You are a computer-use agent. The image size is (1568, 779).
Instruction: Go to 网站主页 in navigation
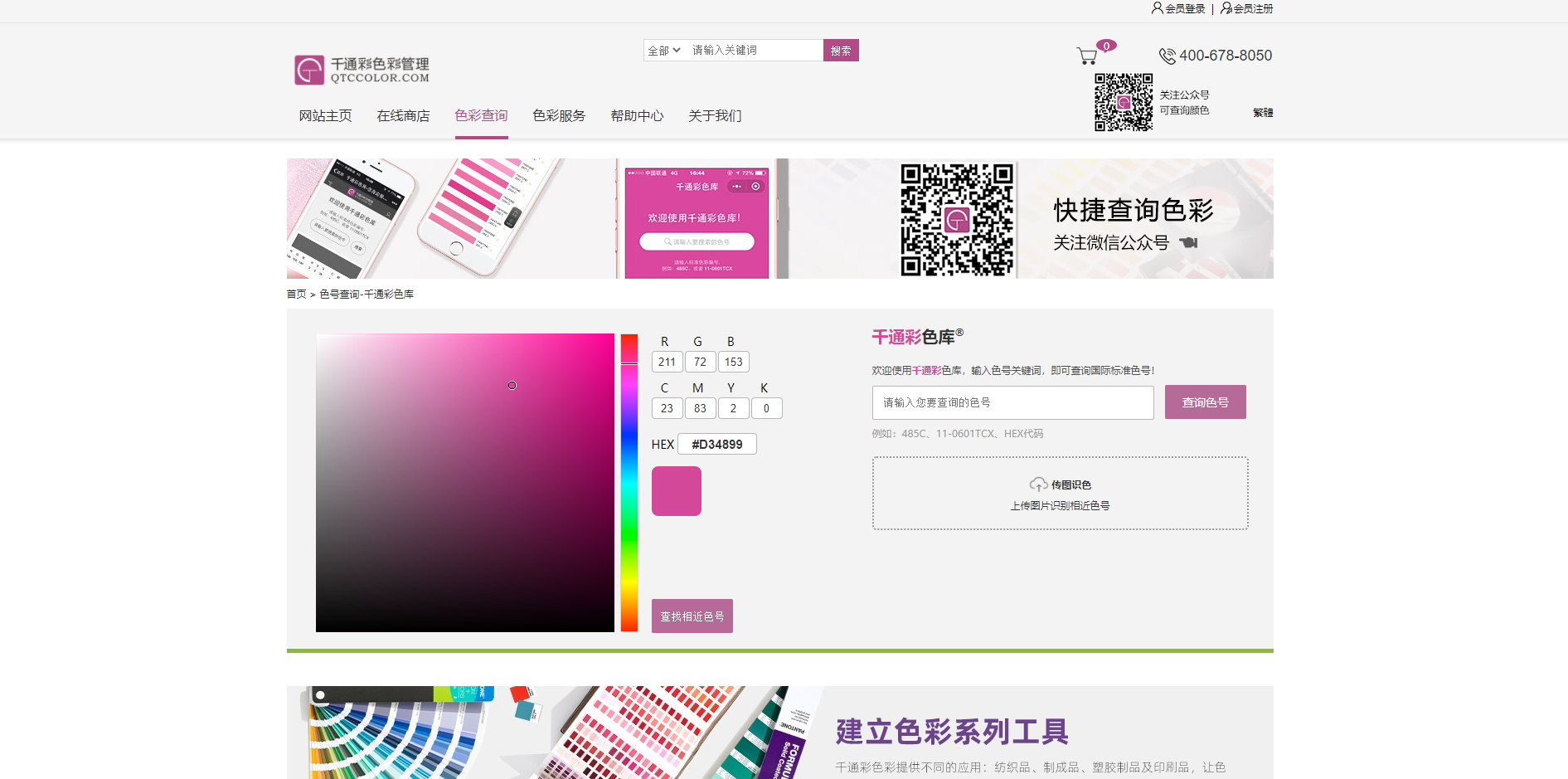(x=325, y=116)
